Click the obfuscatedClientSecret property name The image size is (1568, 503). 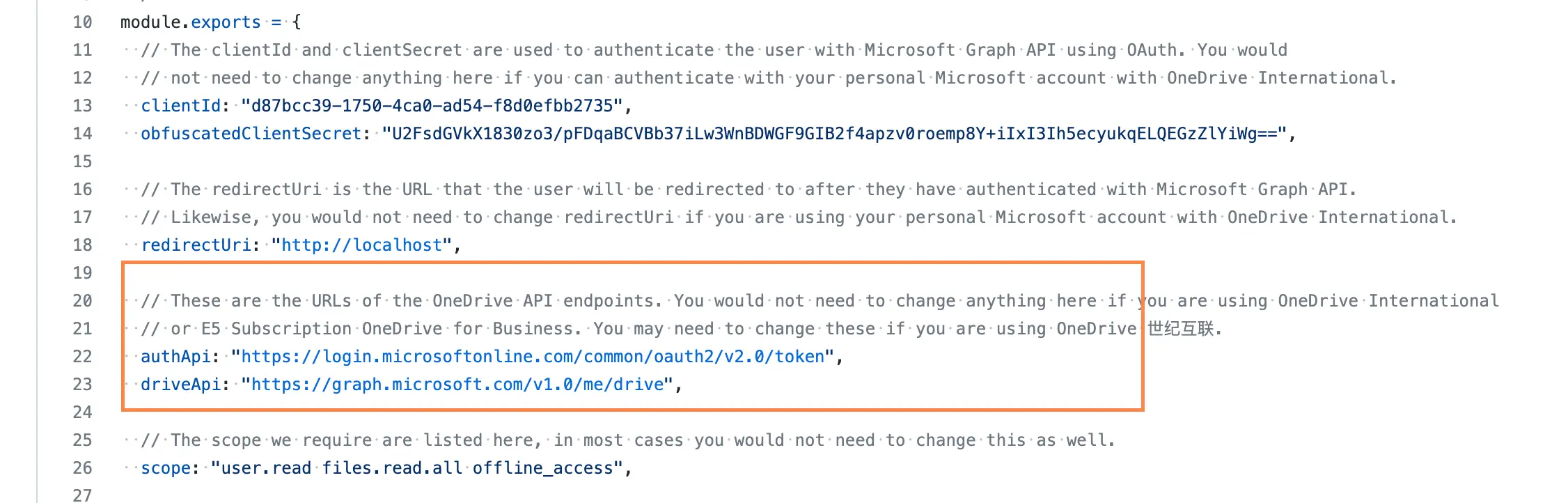coord(251,134)
